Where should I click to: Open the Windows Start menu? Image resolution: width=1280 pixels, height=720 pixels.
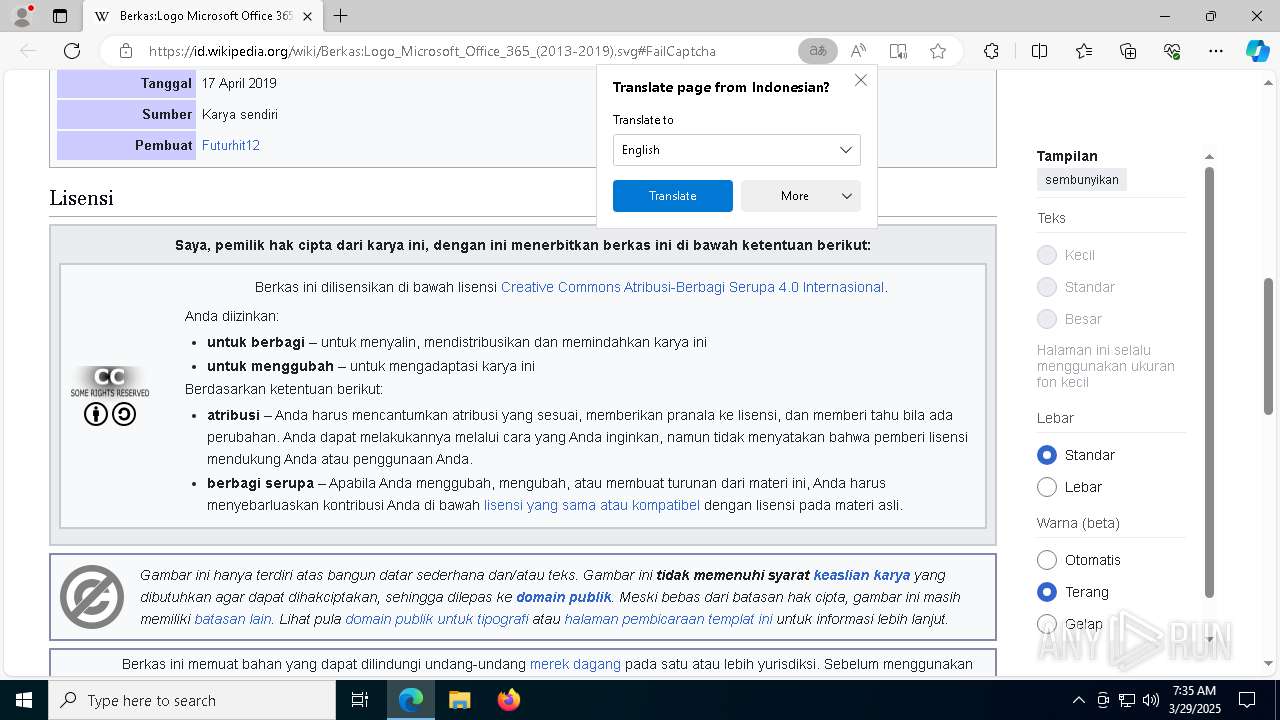pyautogui.click(x=24, y=700)
